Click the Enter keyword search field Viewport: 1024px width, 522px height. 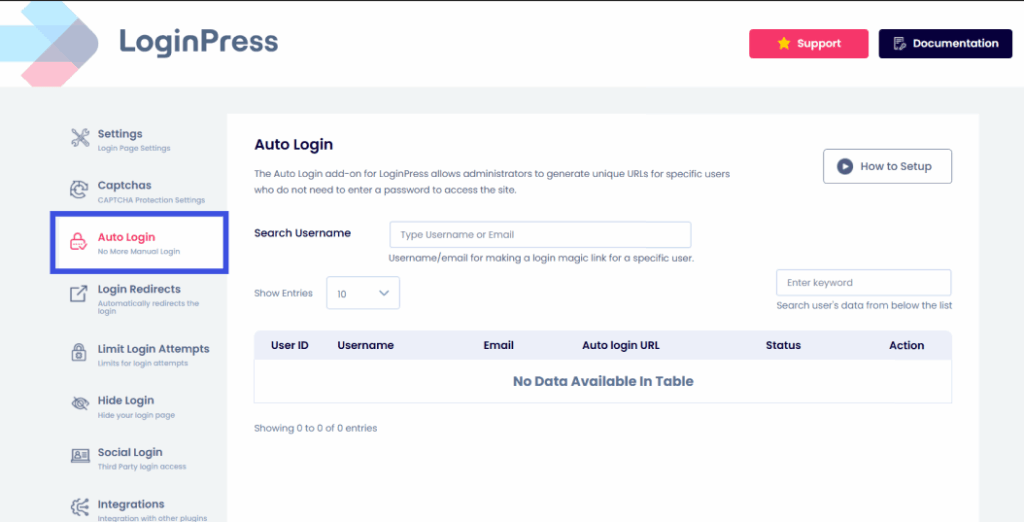863,283
